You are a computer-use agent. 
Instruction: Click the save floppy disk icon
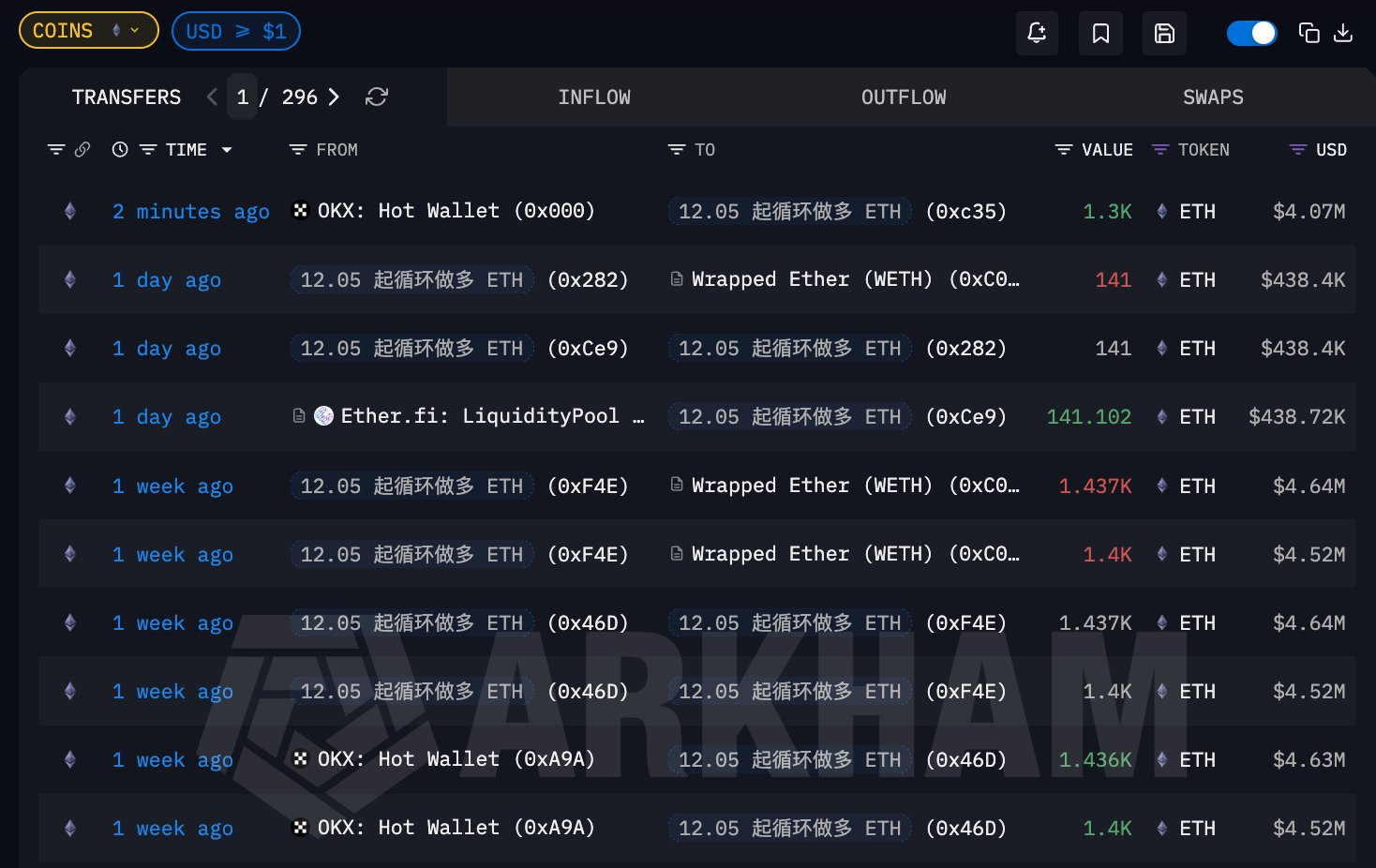click(1164, 34)
